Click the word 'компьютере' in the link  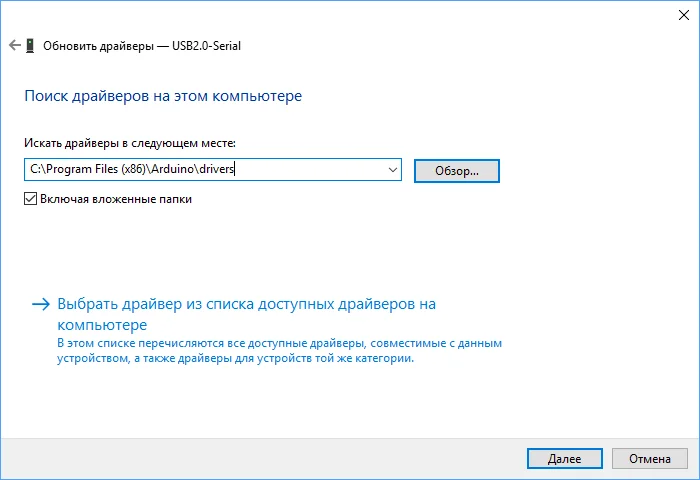103,325
